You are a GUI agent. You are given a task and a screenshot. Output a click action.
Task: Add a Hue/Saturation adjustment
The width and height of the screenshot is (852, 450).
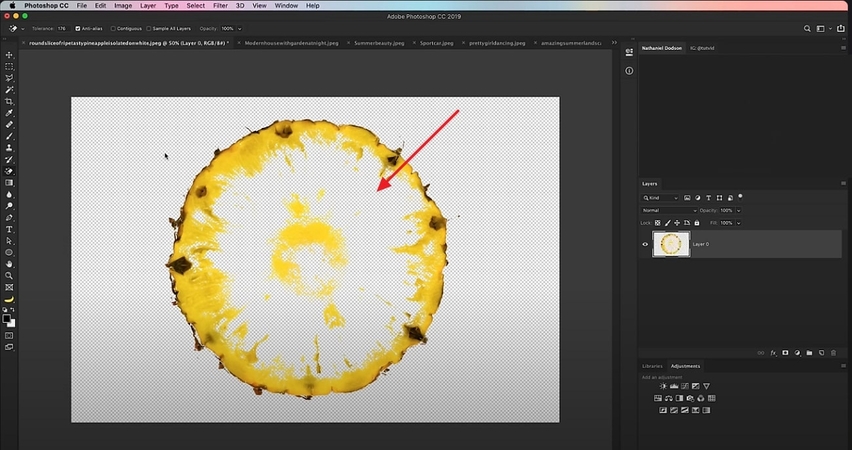657,398
